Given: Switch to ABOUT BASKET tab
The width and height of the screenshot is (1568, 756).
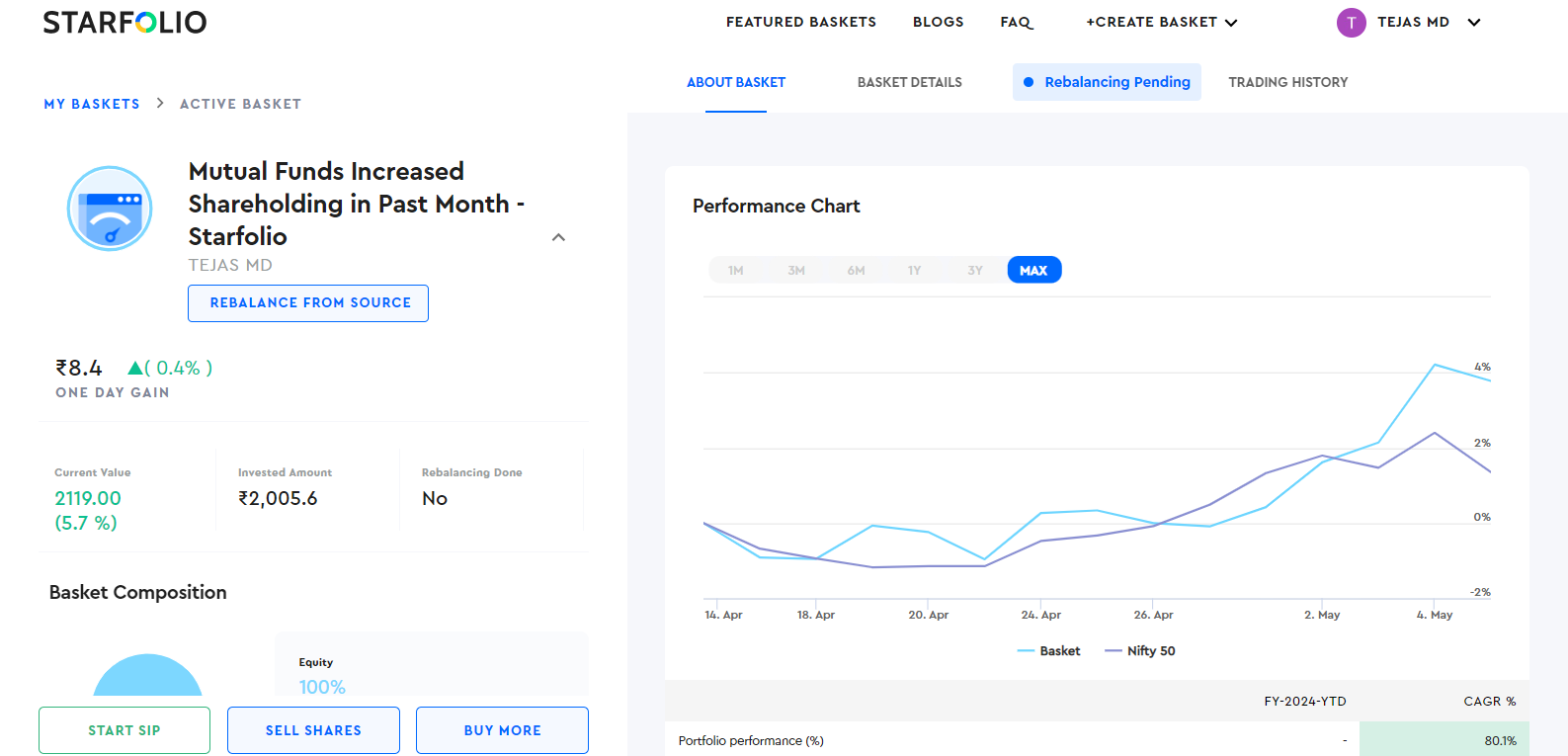Looking at the screenshot, I should (736, 82).
